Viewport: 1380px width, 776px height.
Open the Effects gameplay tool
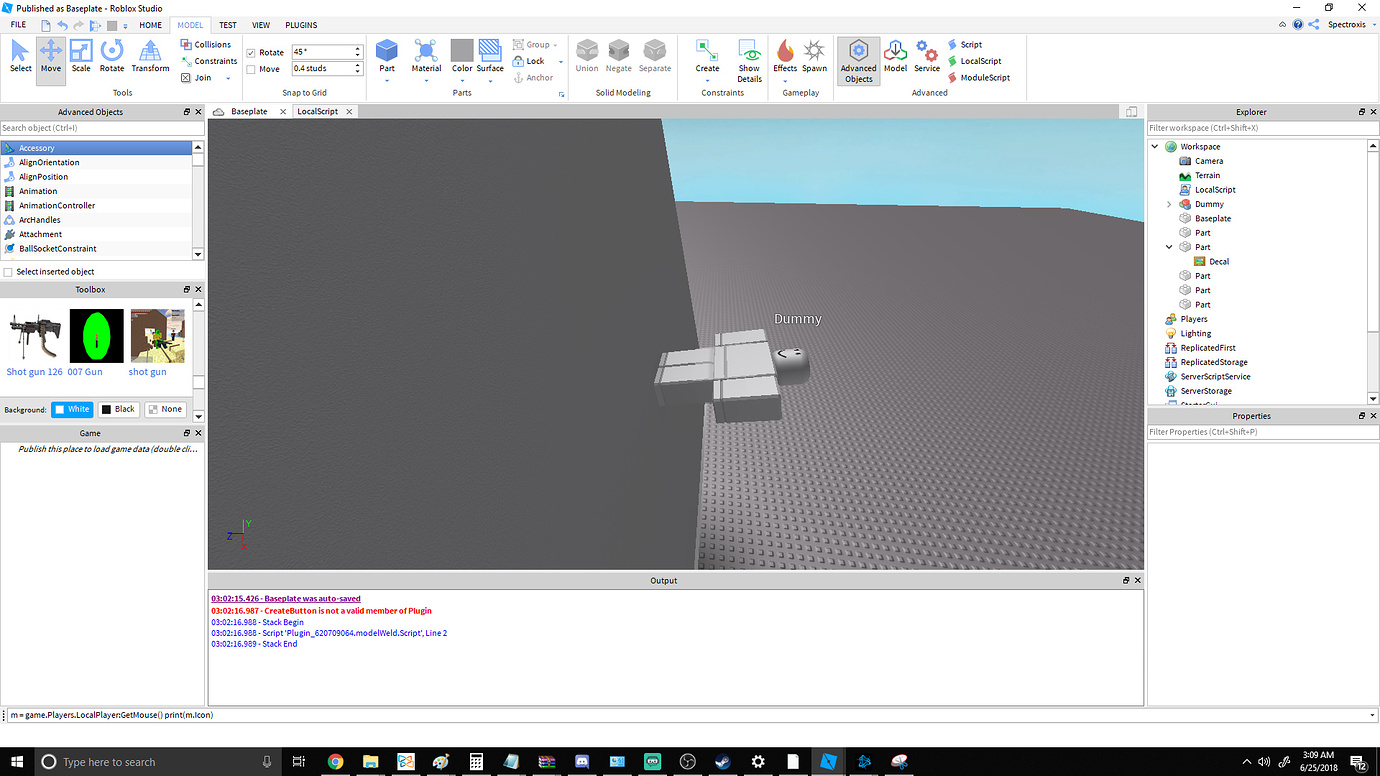[x=784, y=57]
